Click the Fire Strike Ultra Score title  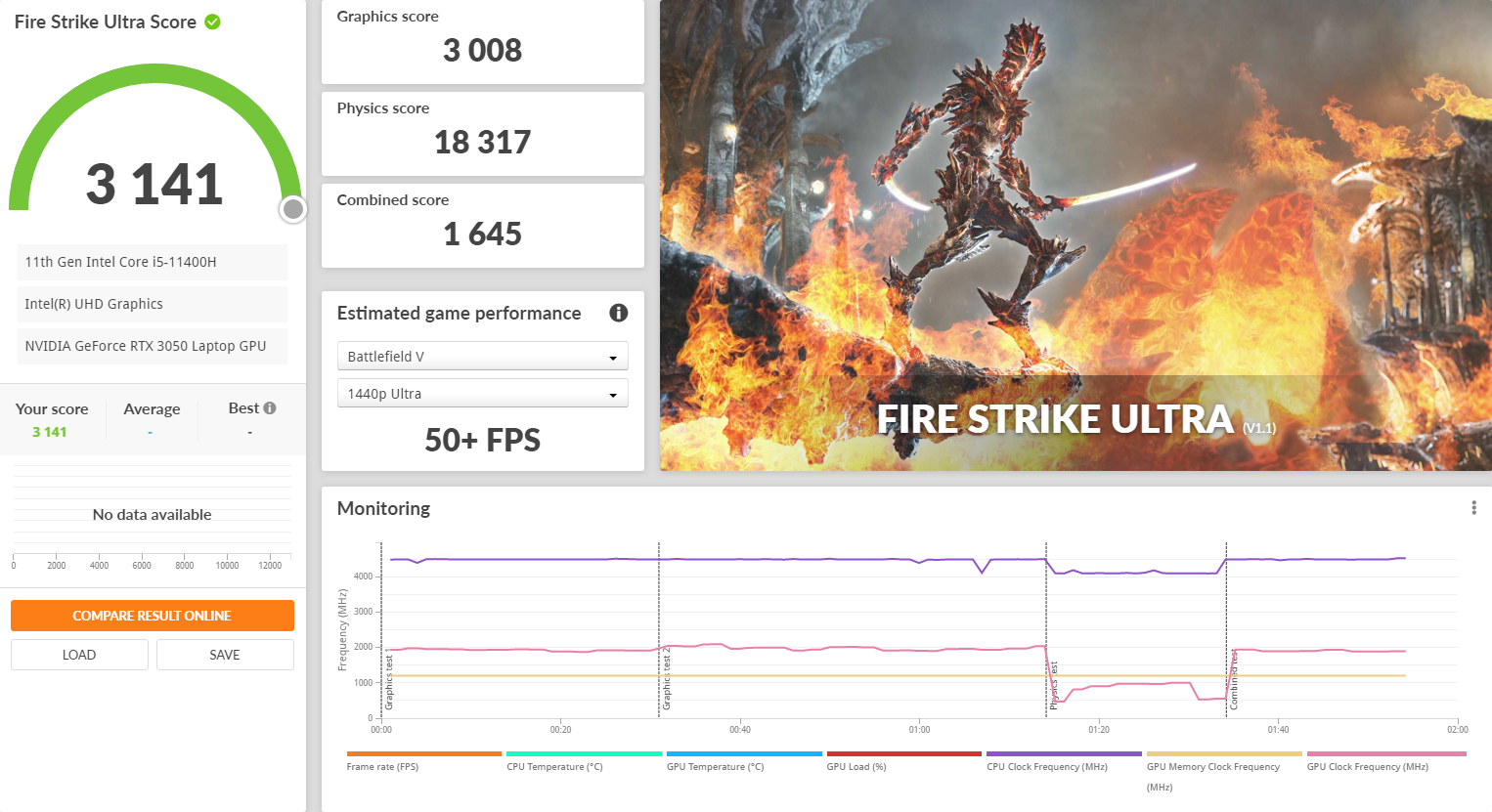[x=105, y=21]
